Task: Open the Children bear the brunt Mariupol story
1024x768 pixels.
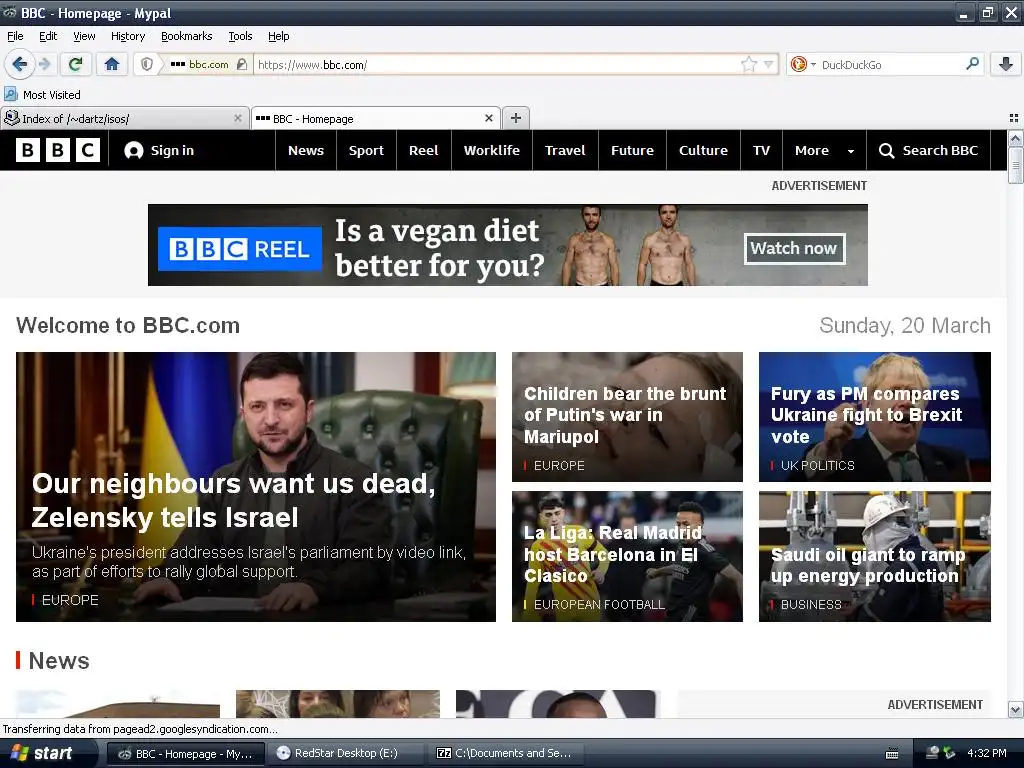Action: click(625, 415)
